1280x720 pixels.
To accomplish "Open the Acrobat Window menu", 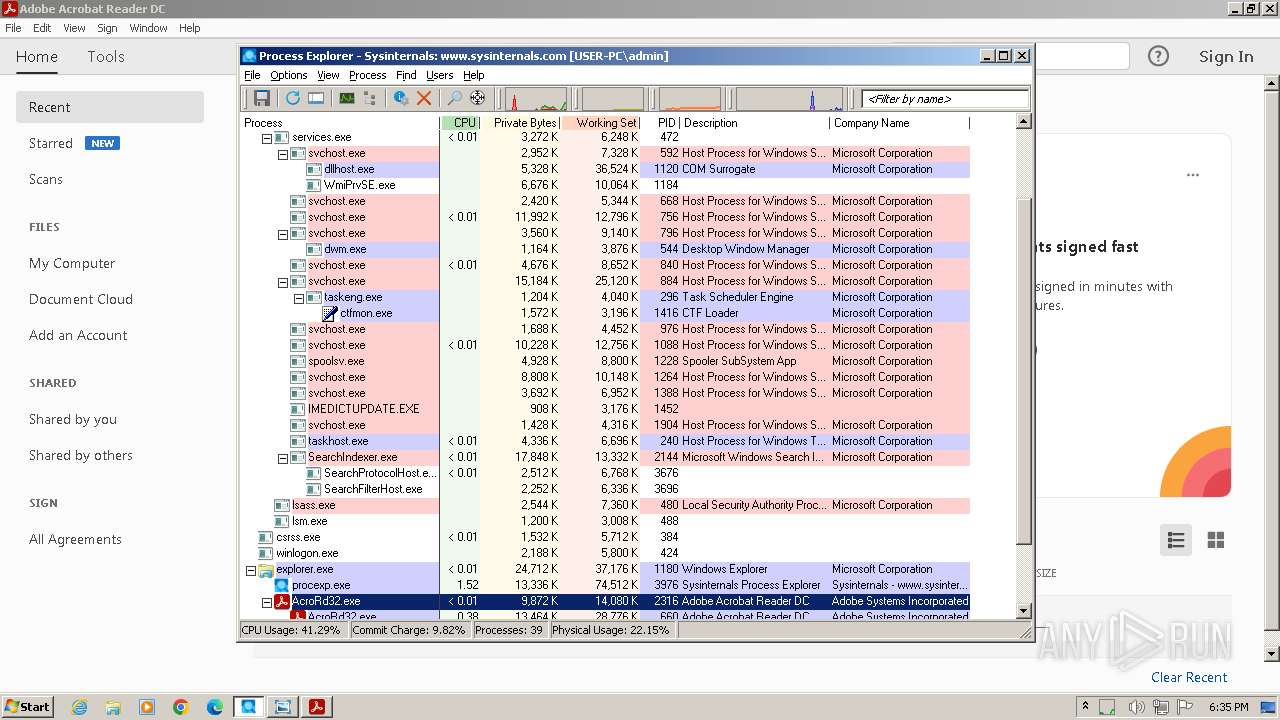I will [x=148, y=28].
